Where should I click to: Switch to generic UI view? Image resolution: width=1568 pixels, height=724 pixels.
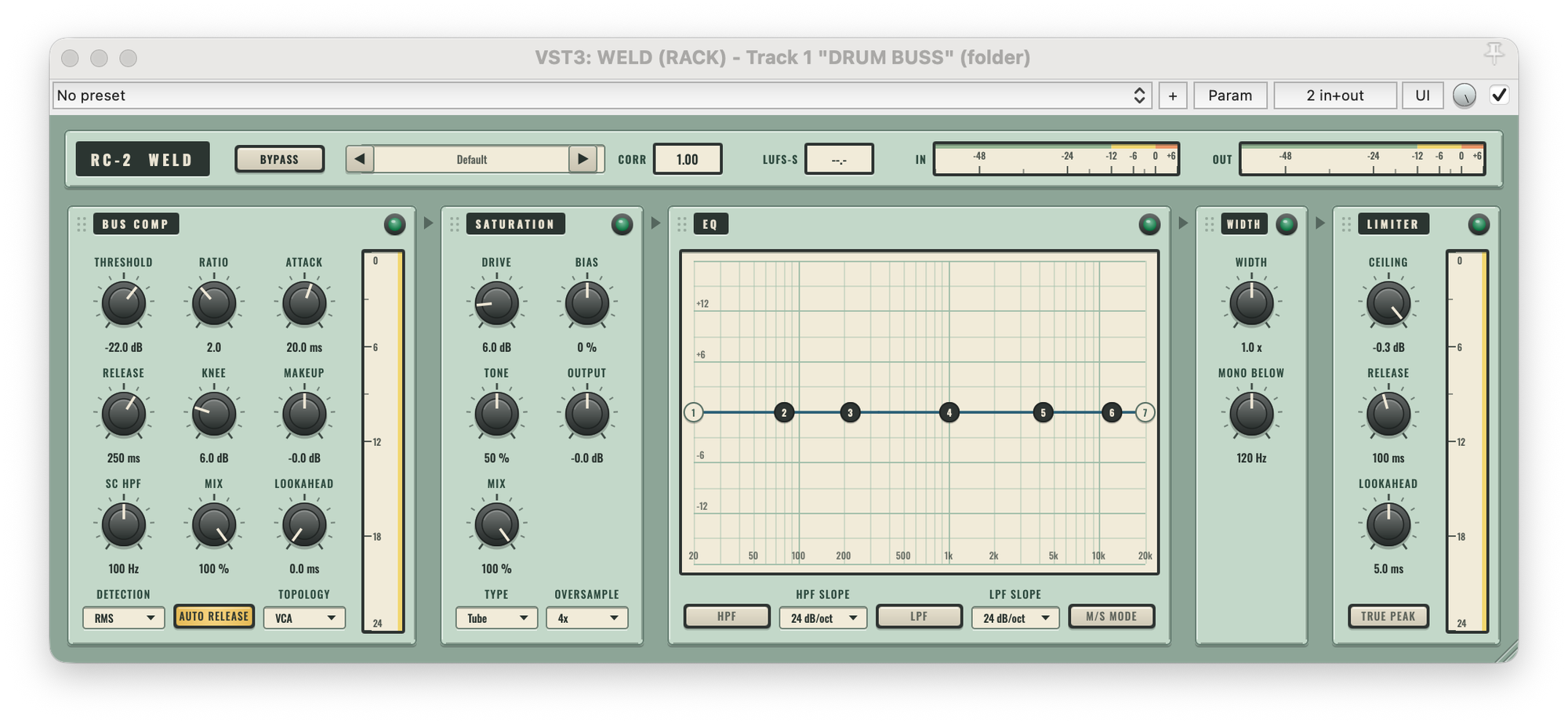pyautogui.click(x=1422, y=96)
